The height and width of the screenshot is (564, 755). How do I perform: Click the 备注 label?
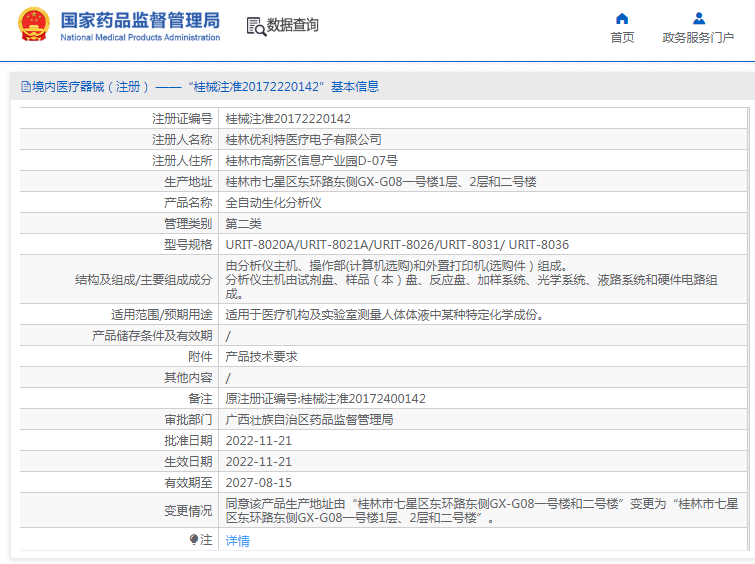coord(200,399)
